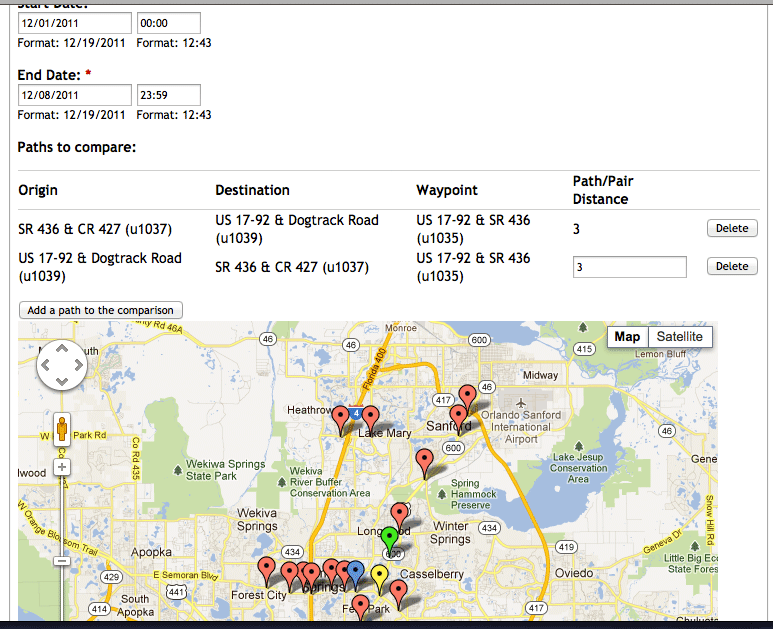Click the end date field 12/08/2011
773x629 pixels.
[x=75, y=95]
